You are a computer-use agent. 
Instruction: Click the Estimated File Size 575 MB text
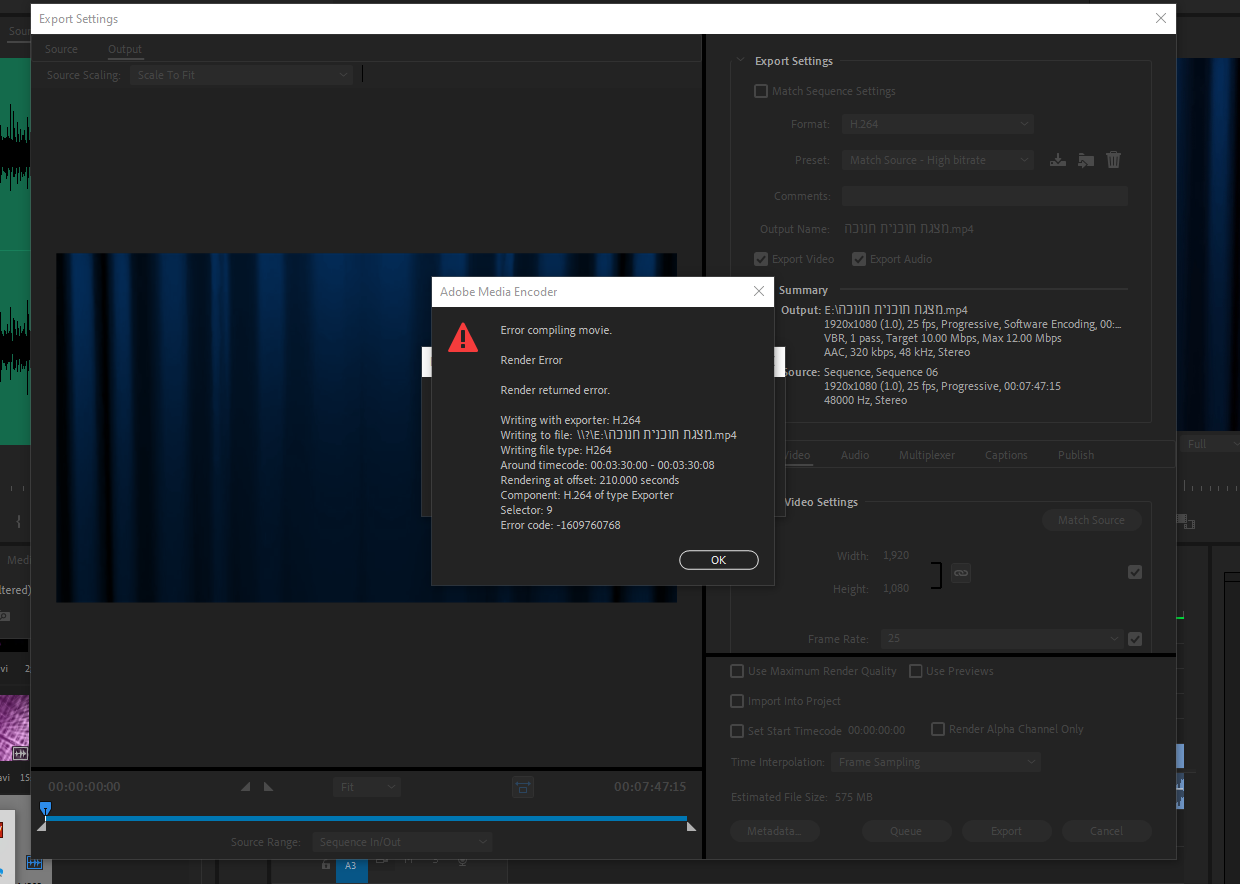click(x=801, y=797)
